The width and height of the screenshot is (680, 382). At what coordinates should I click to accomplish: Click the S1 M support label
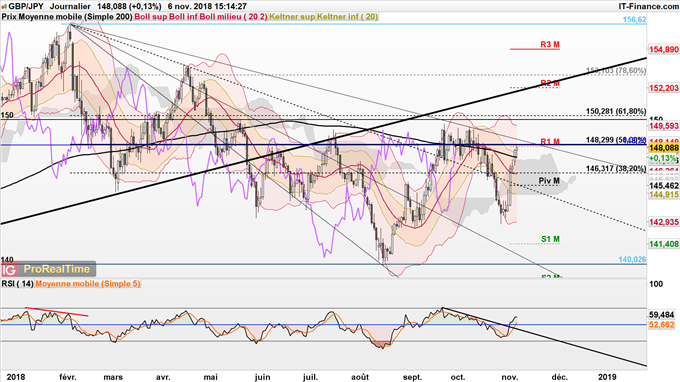tap(550, 239)
